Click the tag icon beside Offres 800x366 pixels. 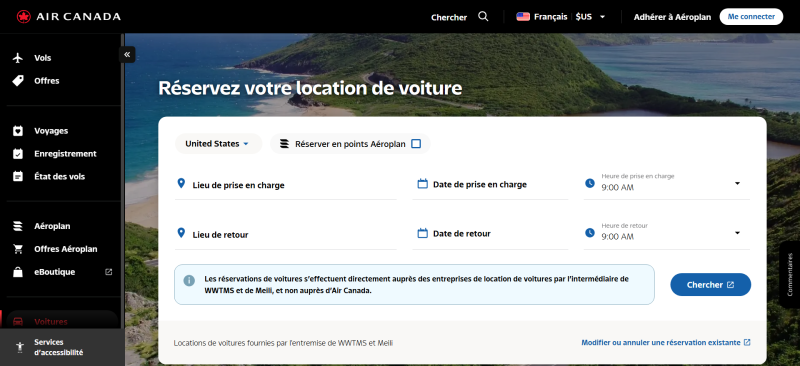(x=18, y=81)
